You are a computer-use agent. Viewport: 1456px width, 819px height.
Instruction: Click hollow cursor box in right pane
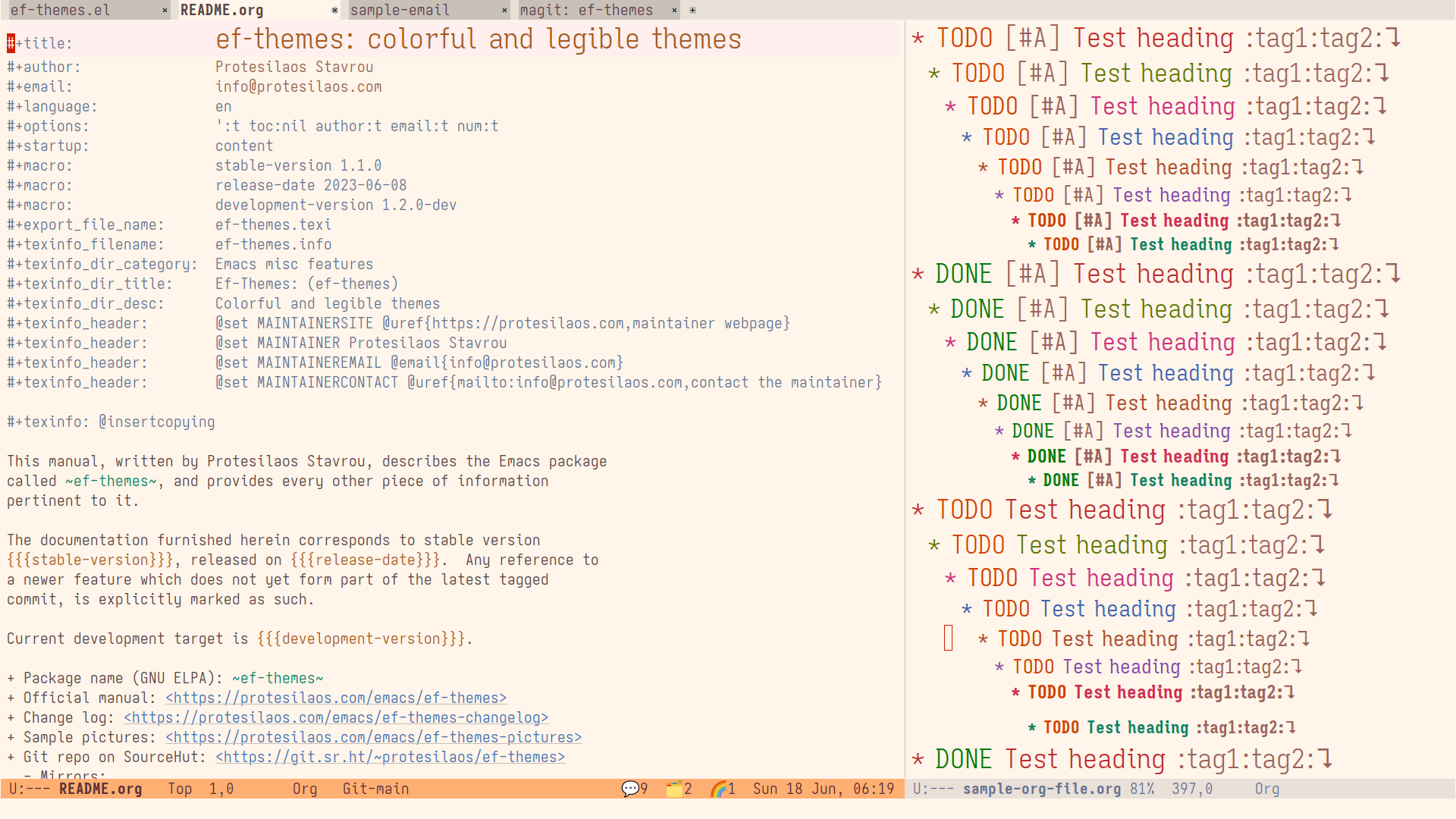tap(948, 638)
